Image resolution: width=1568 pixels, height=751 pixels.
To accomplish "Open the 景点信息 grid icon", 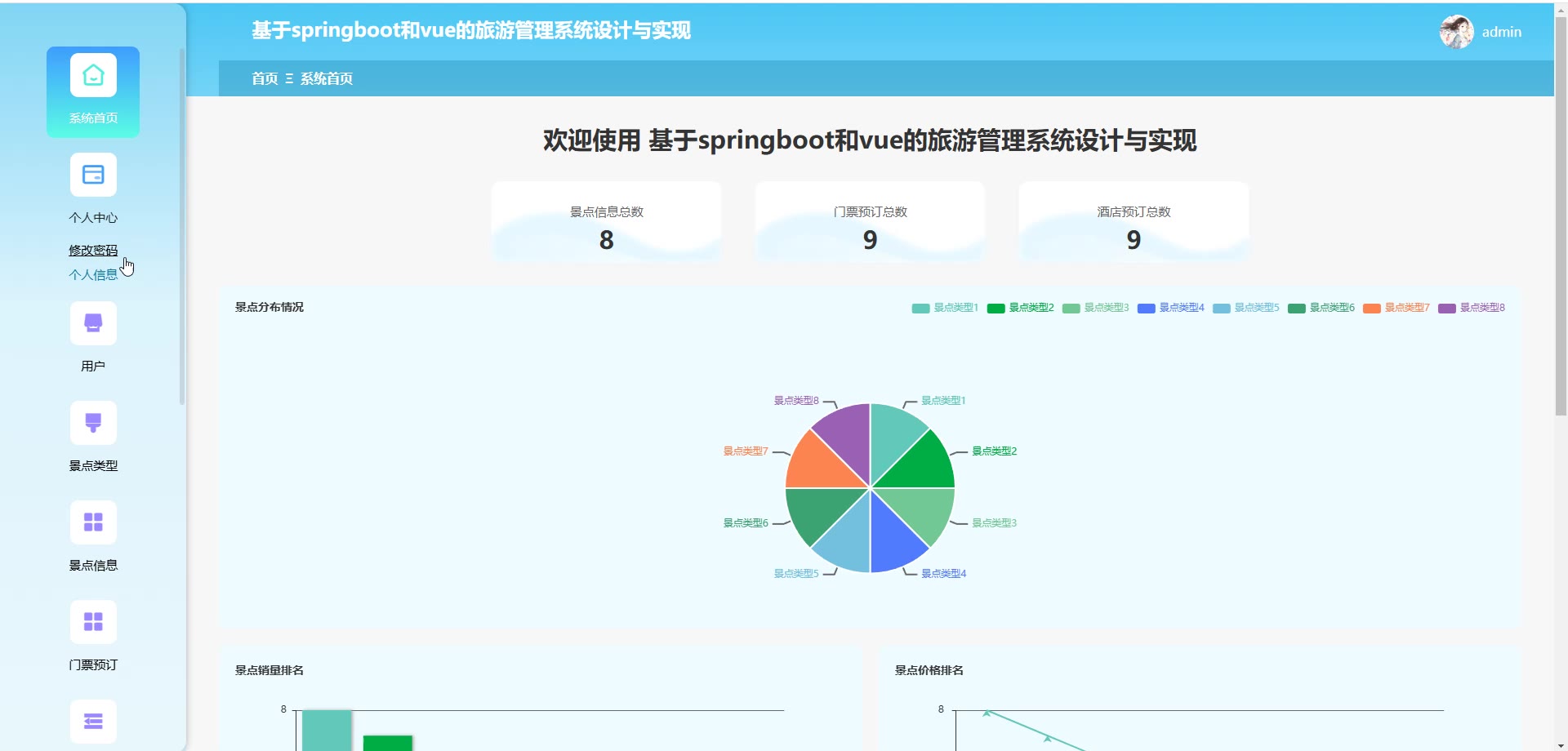I will tap(93, 522).
